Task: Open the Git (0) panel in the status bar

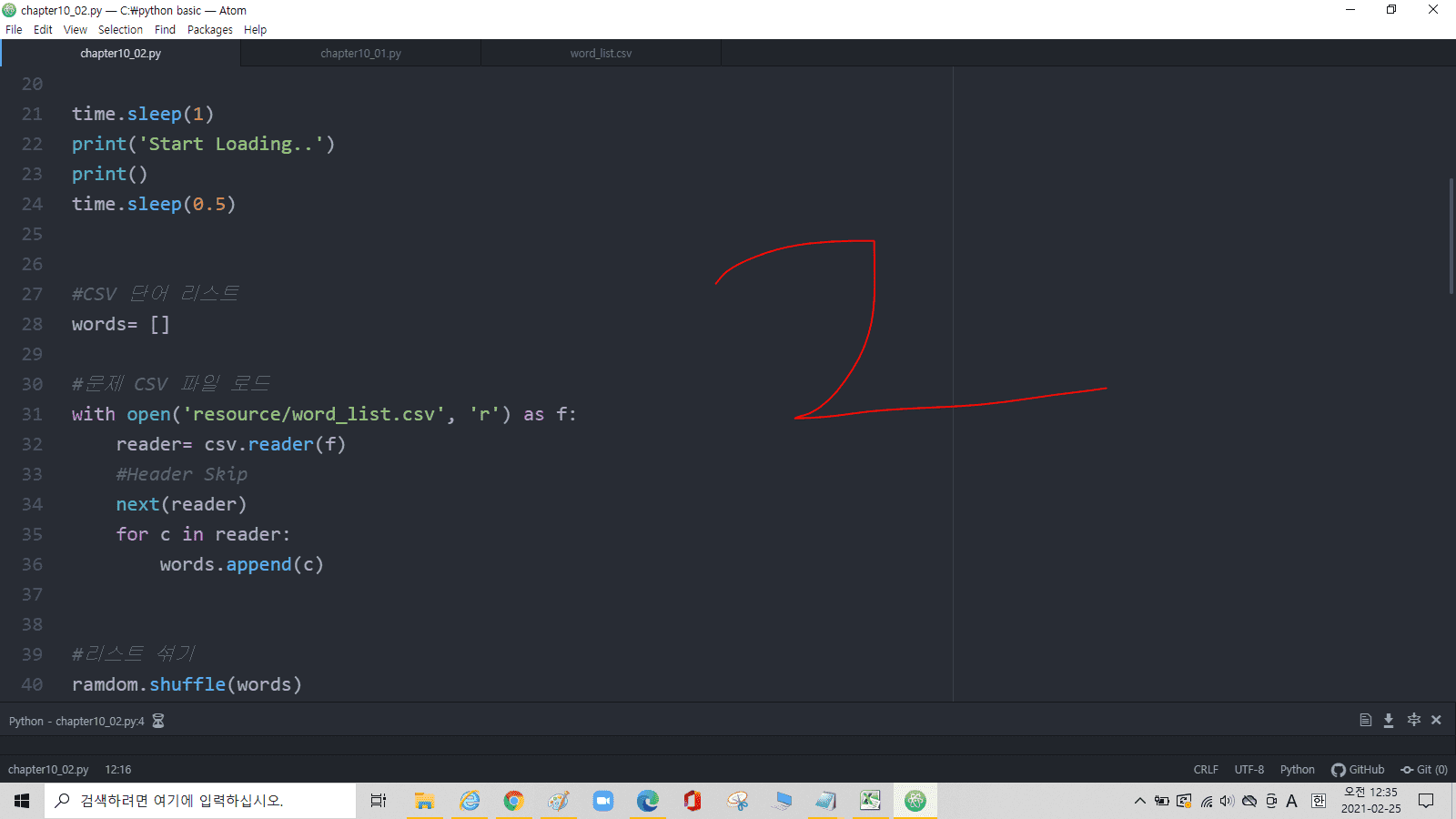Action: tap(1424, 770)
